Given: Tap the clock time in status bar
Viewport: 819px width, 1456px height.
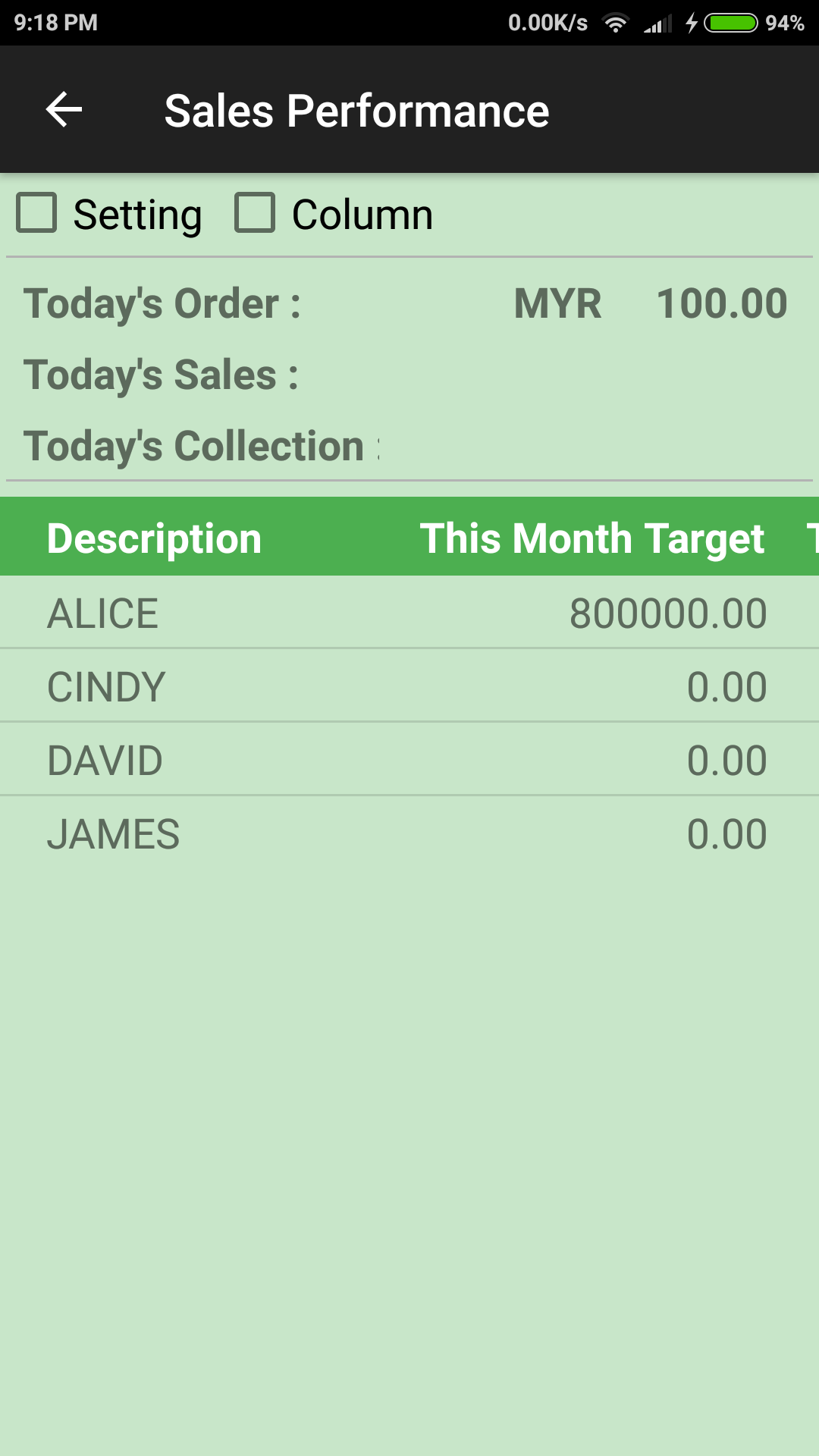Looking at the screenshot, I should pos(56,23).
